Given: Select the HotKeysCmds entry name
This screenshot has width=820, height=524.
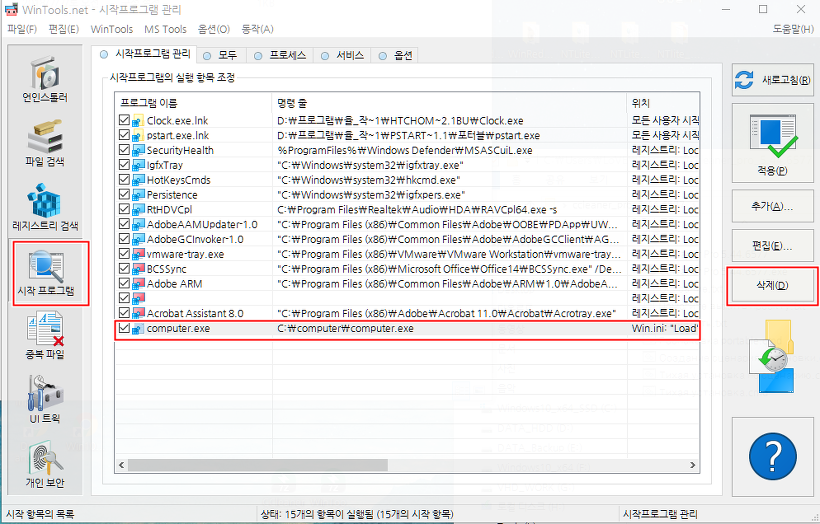Looking at the screenshot, I should (x=178, y=180).
